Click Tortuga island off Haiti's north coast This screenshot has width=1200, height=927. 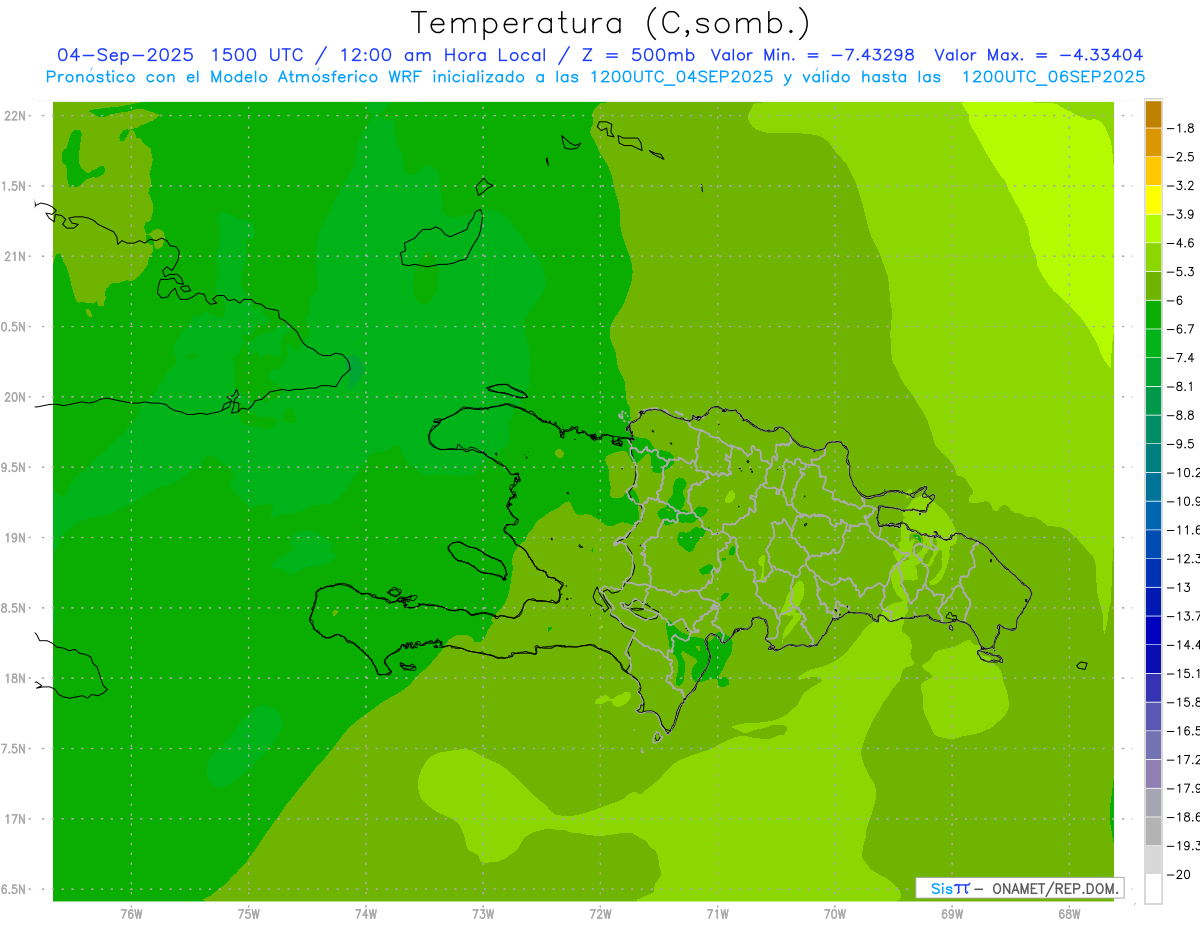(507, 392)
